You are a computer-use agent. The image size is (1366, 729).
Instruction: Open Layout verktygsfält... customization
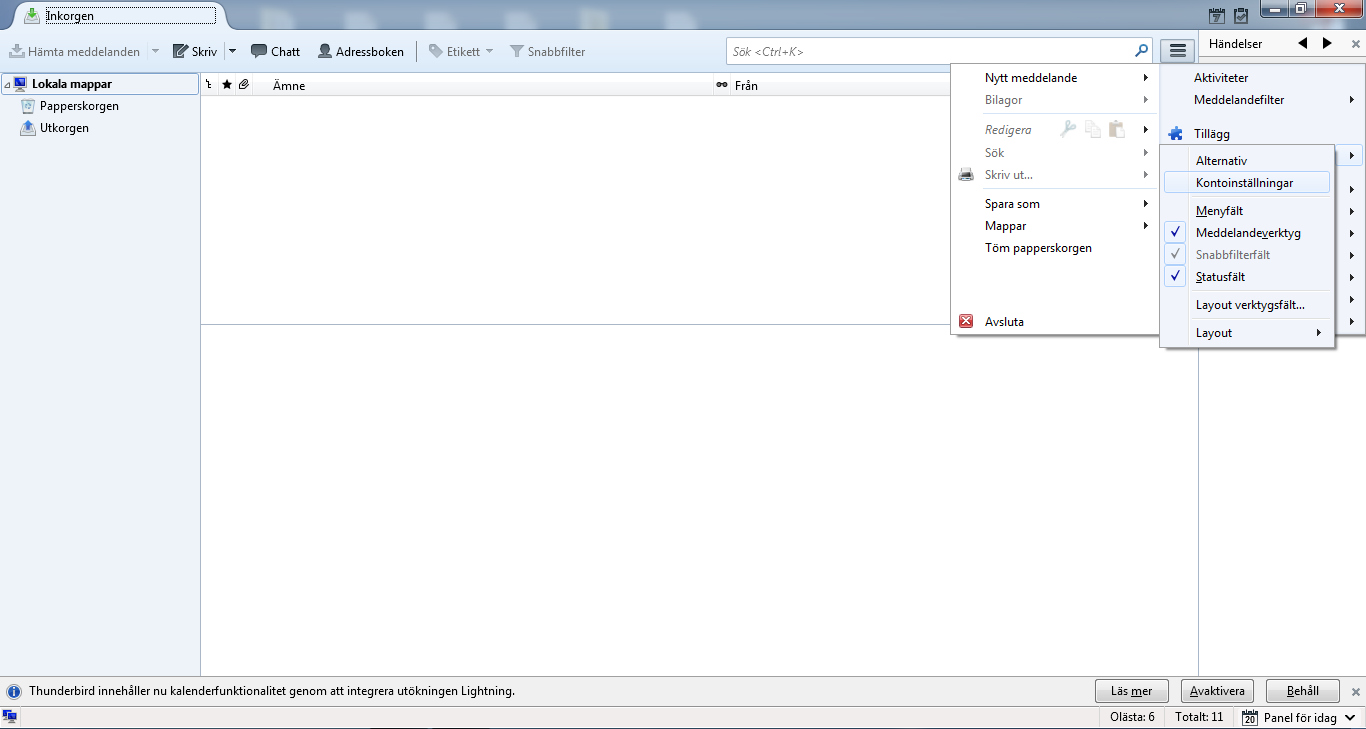[x=1247, y=305]
